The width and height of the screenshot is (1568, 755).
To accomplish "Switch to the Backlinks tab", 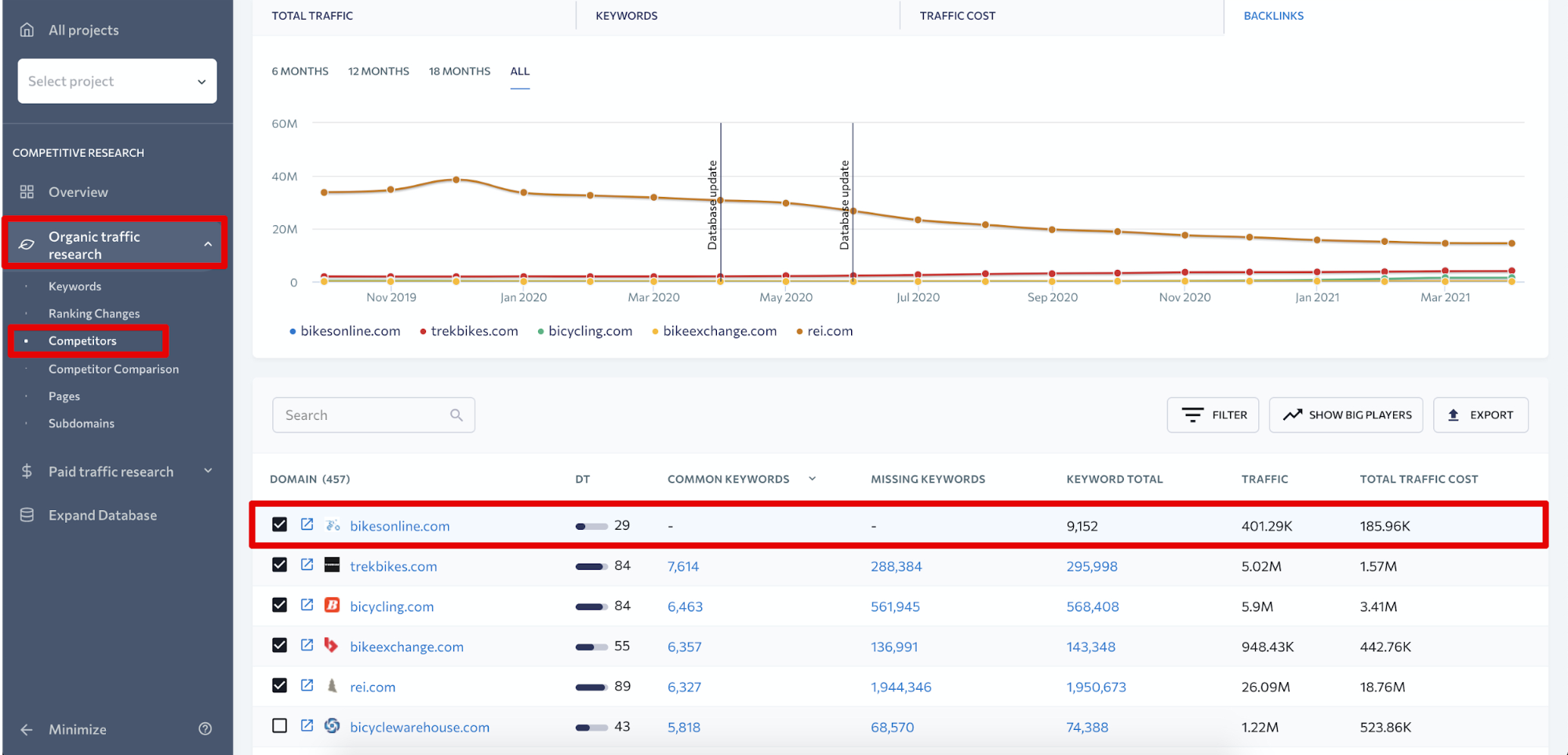I will [1273, 16].
